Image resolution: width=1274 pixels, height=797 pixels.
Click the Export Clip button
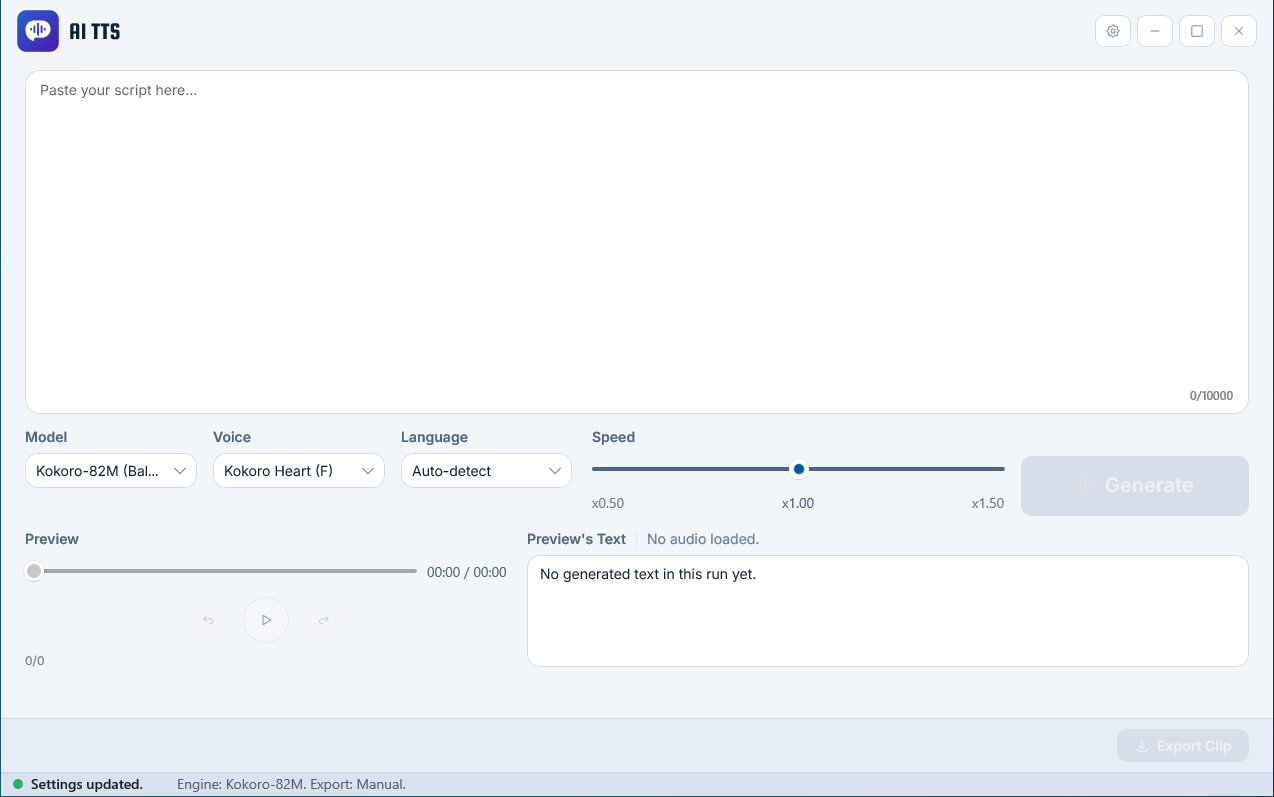tap(1183, 746)
